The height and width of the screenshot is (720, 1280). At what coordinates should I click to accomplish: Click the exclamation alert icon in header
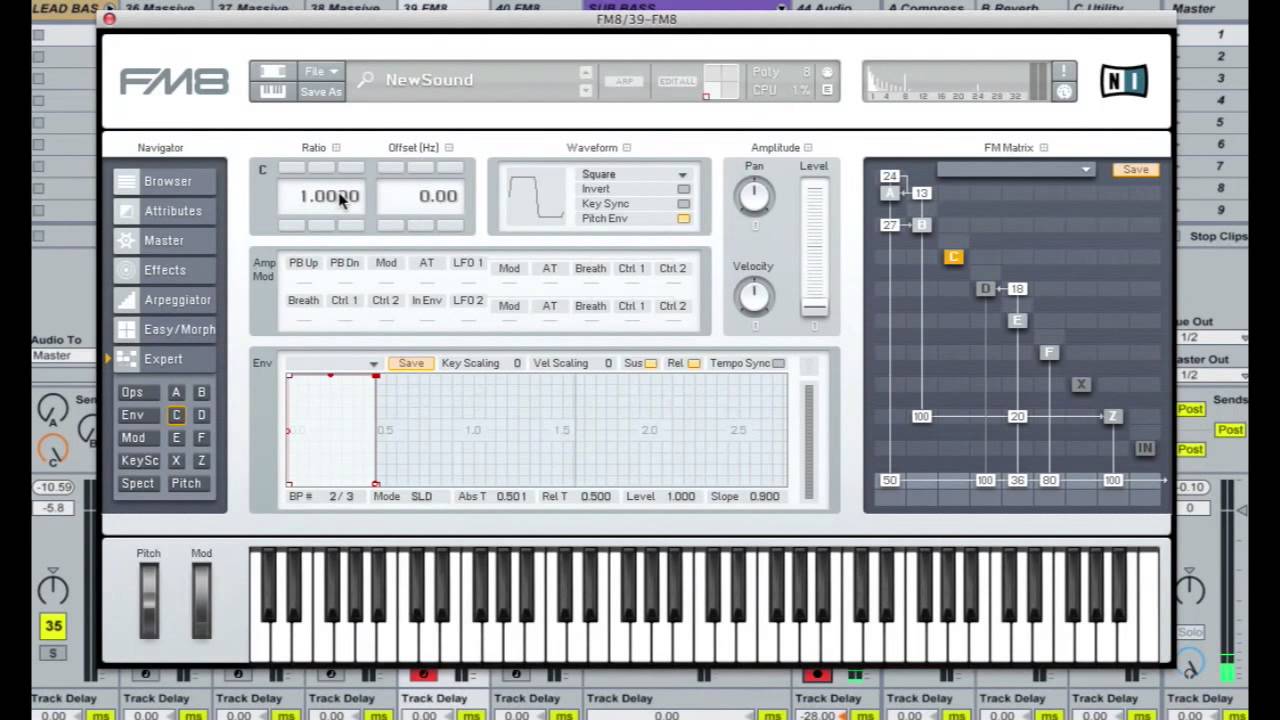pos(1064,71)
